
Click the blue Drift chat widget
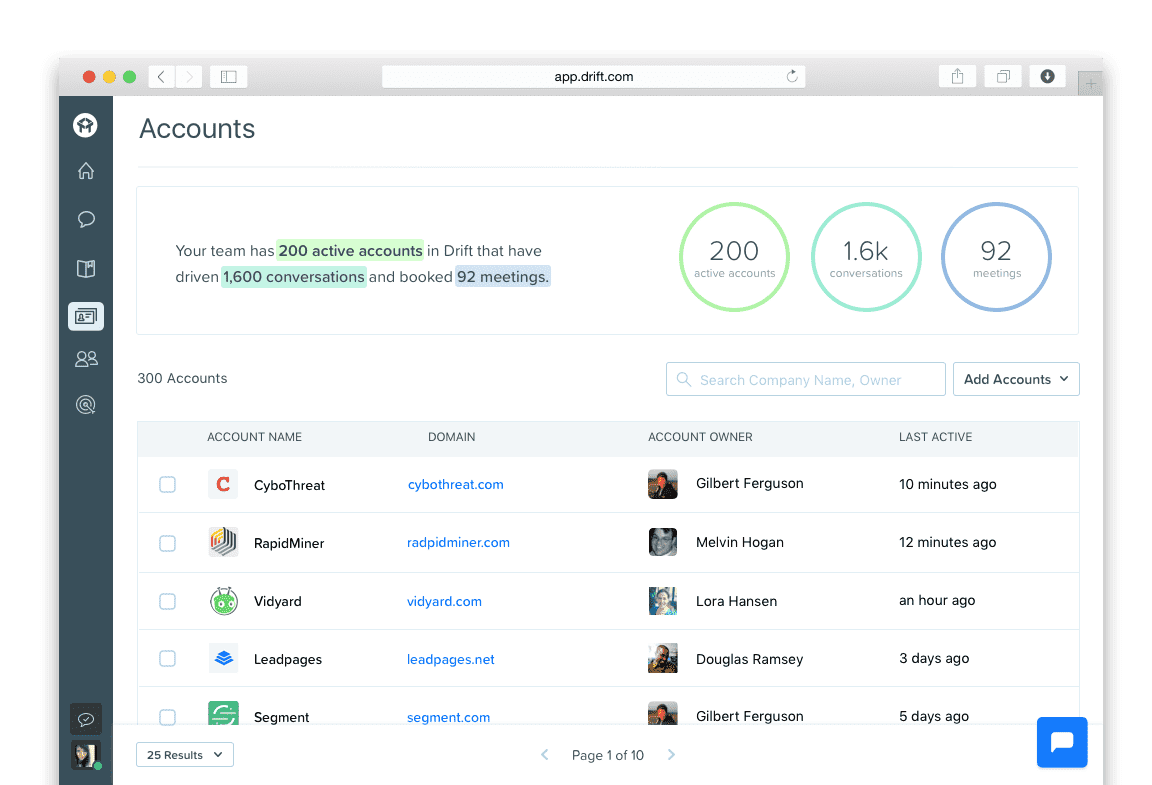(1062, 742)
